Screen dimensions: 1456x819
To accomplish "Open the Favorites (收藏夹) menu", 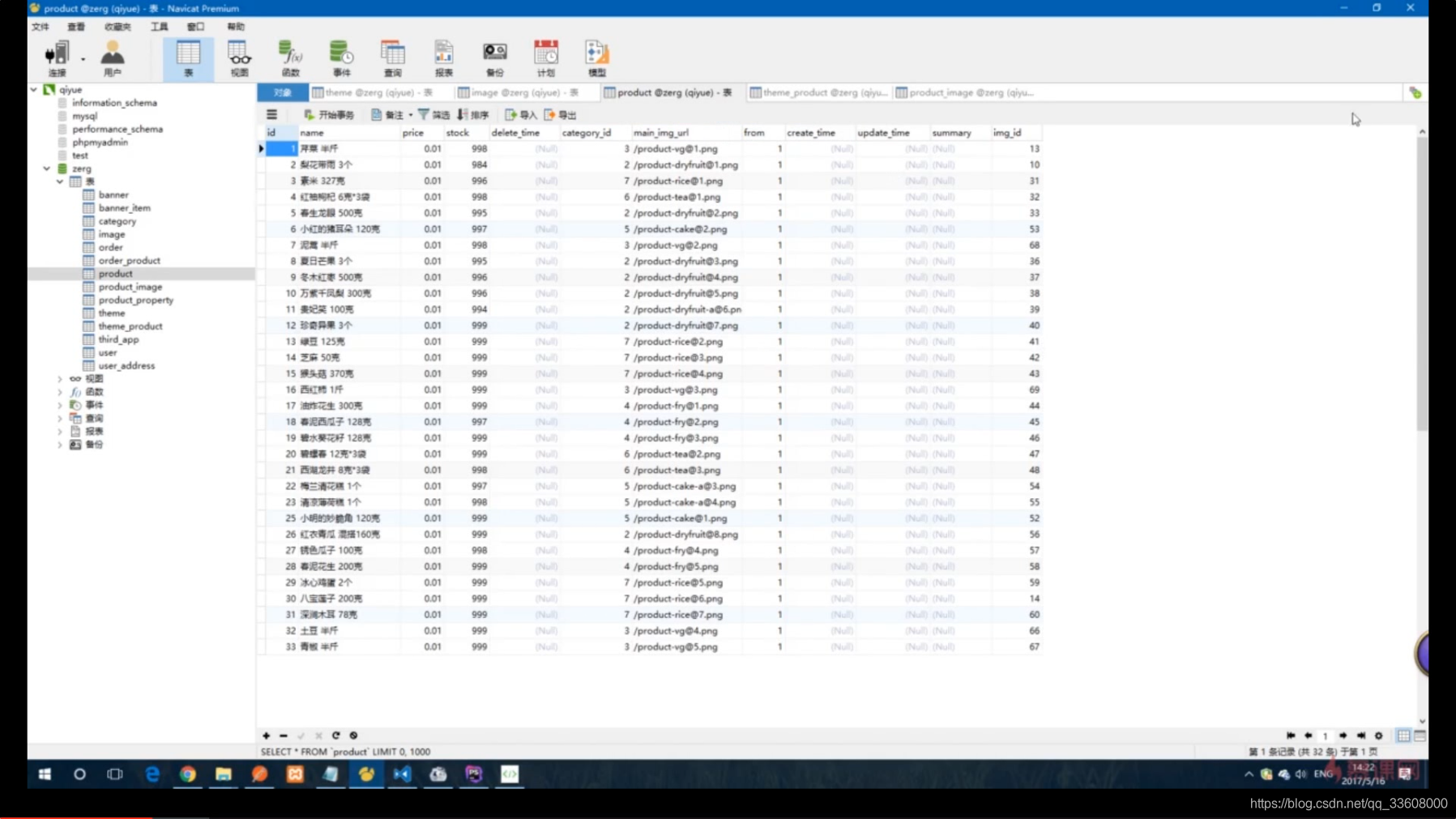I will (117, 27).
